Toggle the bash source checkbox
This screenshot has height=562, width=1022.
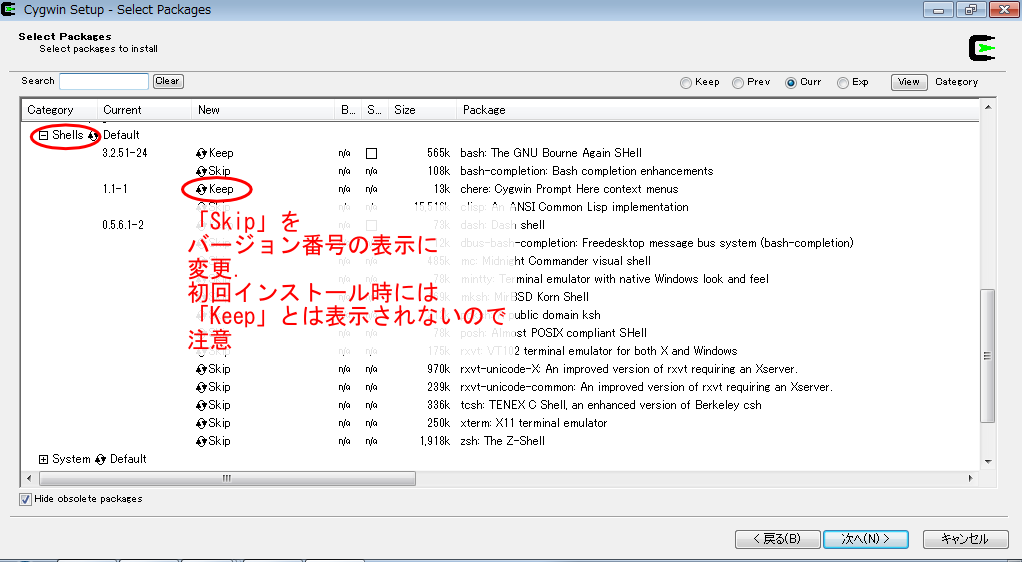372,154
